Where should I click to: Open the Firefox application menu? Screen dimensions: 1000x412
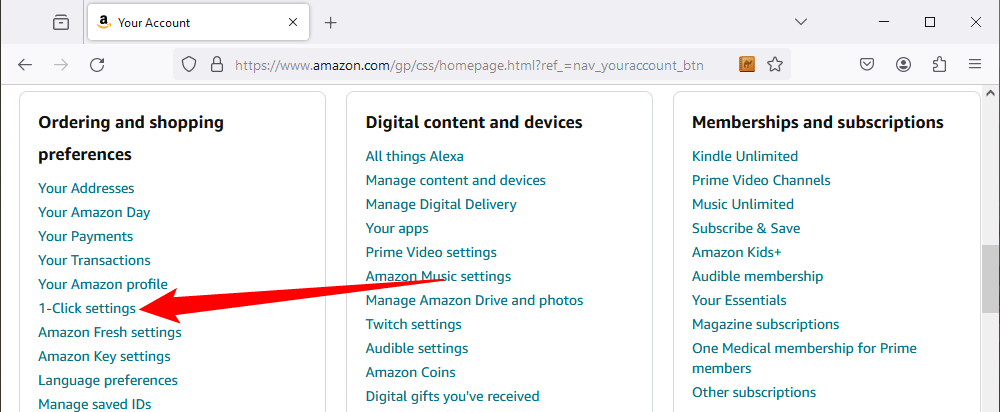[x=975, y=65]
